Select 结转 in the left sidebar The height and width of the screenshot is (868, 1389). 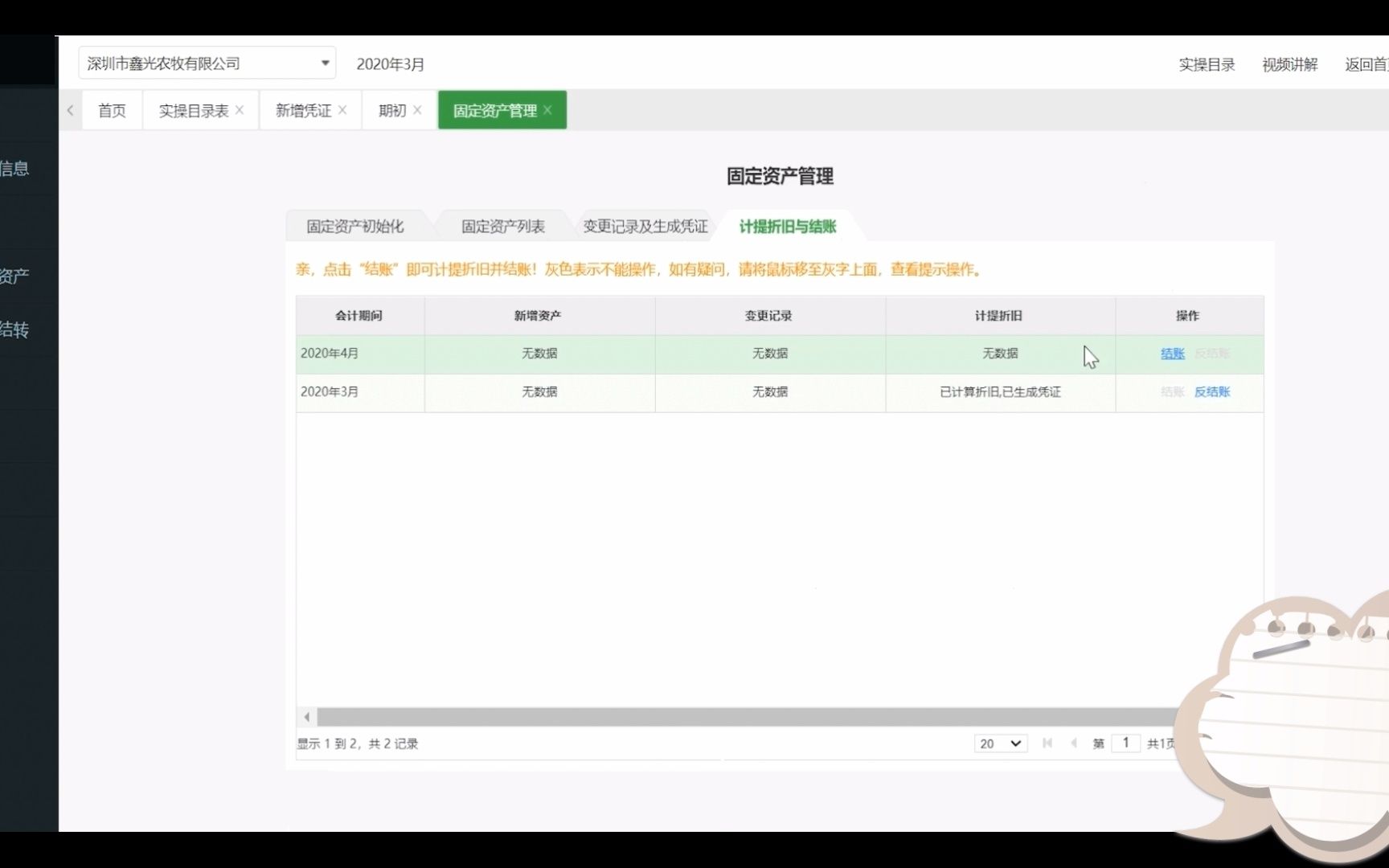pos(16,330)
